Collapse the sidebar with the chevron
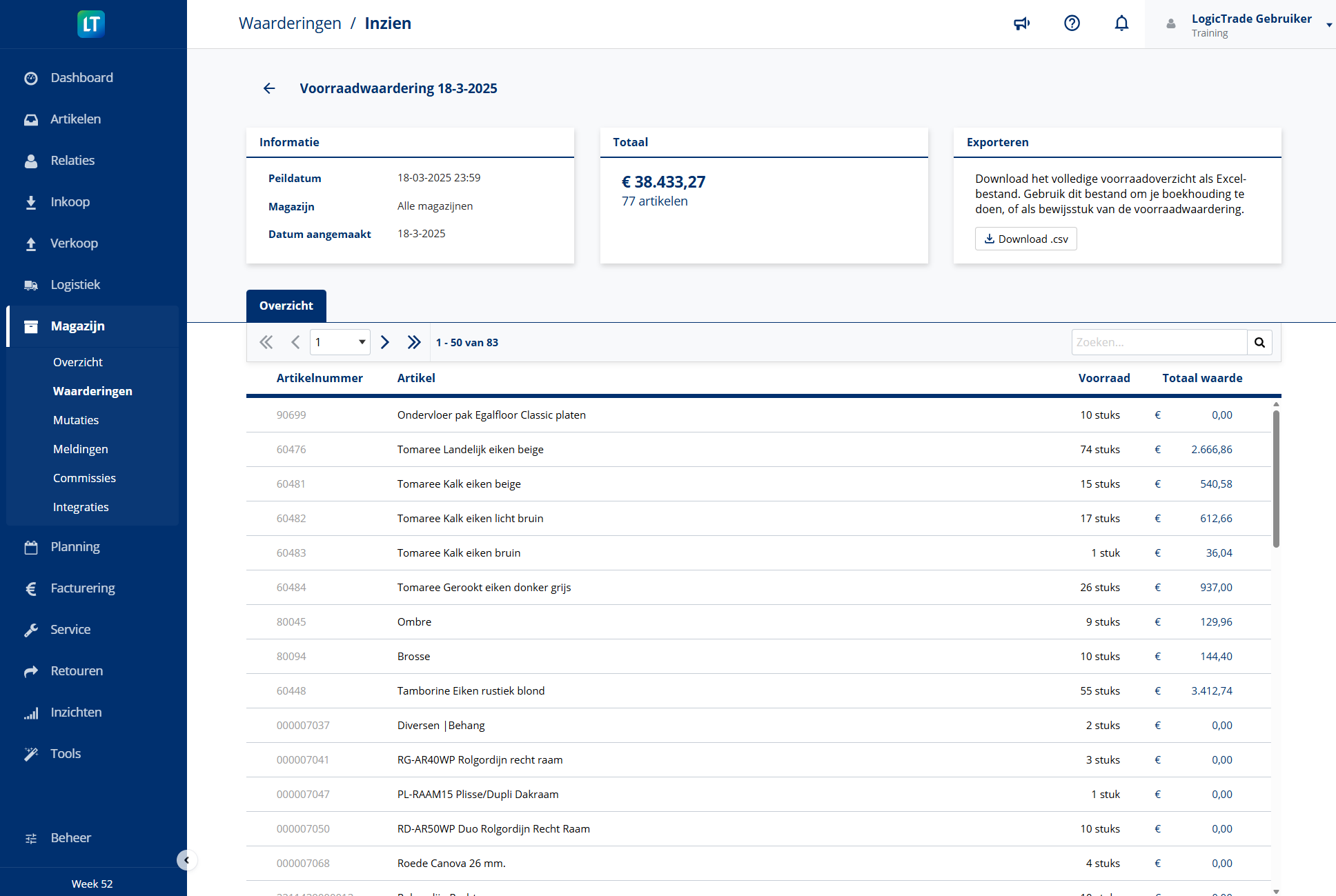The image size is (1336, 896). click(186, 860)
